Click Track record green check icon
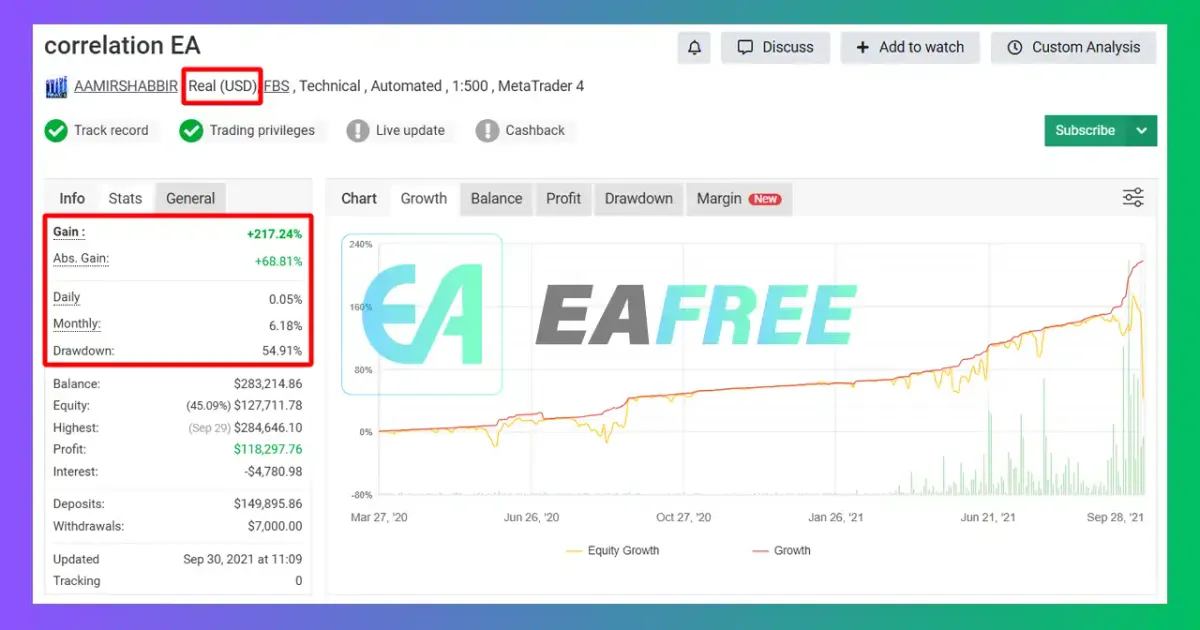This screenshot has width=1200, height=630. click(55, 131)
